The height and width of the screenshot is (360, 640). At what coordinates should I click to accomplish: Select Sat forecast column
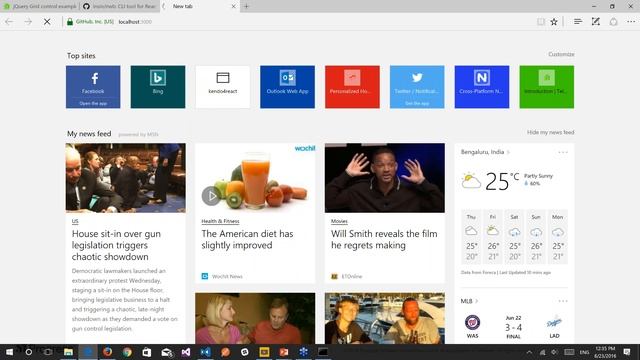(514, 237)
